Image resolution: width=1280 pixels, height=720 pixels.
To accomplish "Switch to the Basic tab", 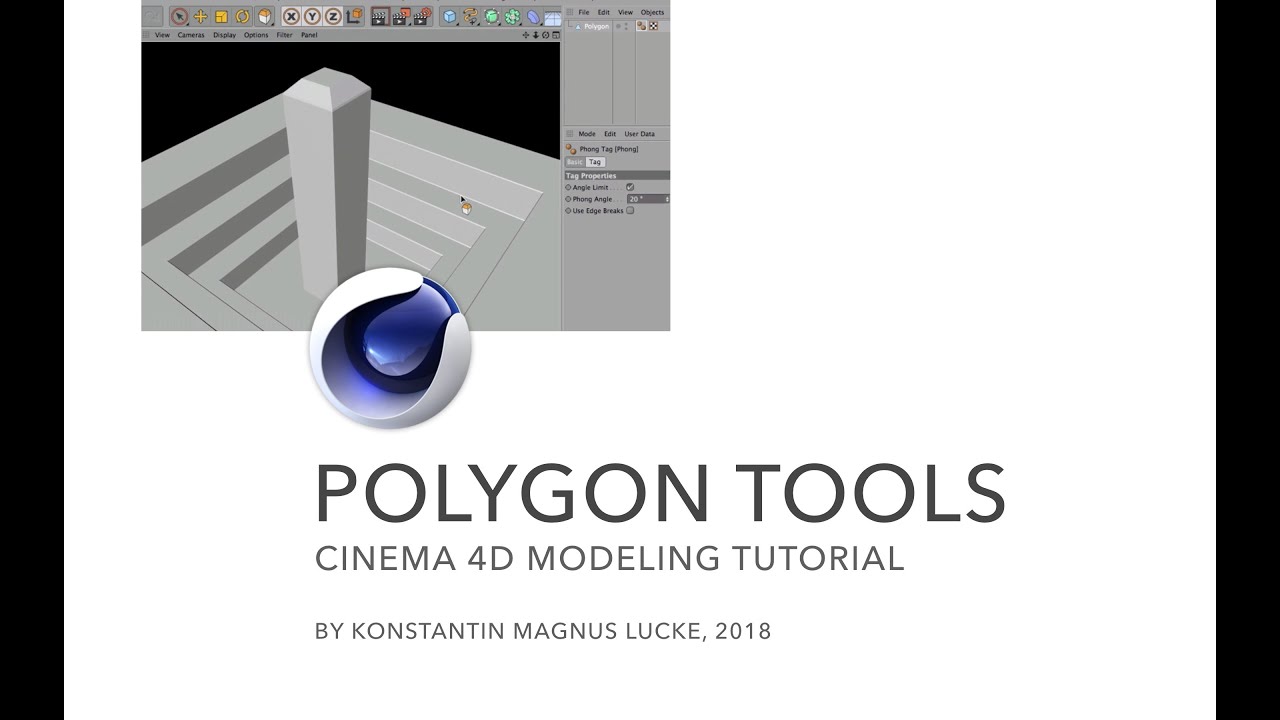I will [575, 162].
